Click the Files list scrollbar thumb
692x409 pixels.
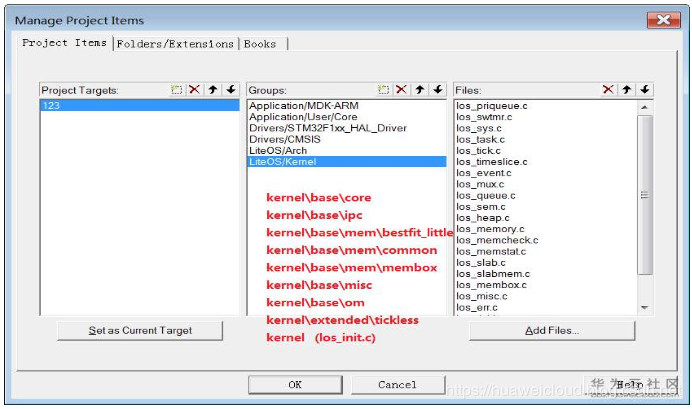[x=645, y=195]
